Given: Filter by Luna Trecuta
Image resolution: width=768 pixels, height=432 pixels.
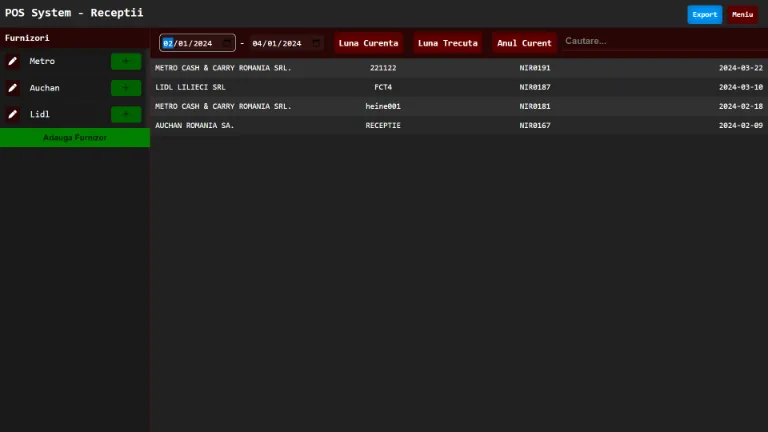Looking at the screenshot, I should [x=447, y=43].
